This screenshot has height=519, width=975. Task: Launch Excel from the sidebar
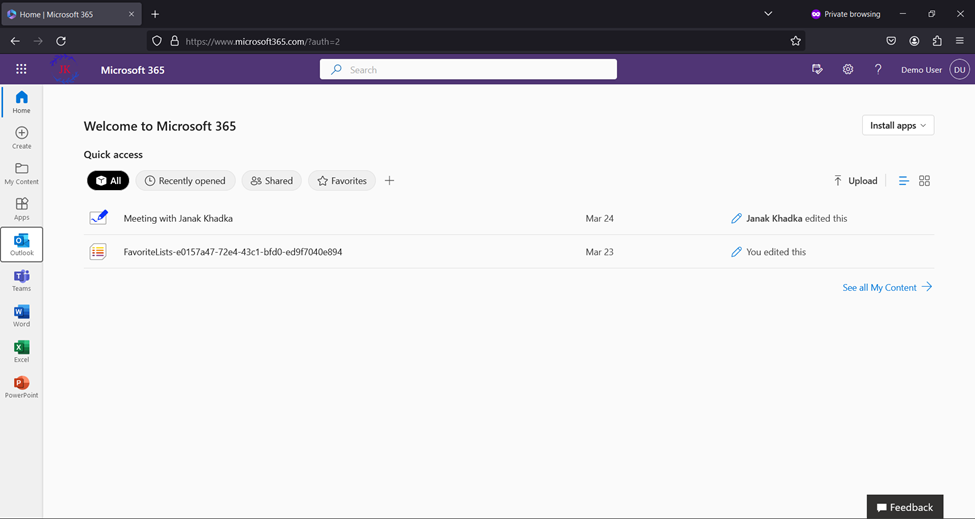(22, 351)
